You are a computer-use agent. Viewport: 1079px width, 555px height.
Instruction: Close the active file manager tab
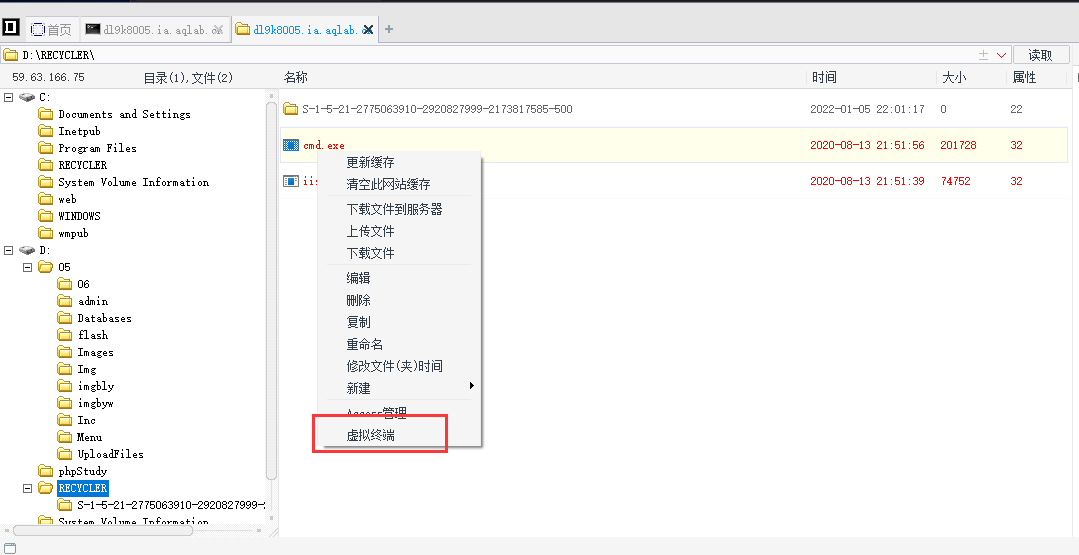(x=368, y=30)
